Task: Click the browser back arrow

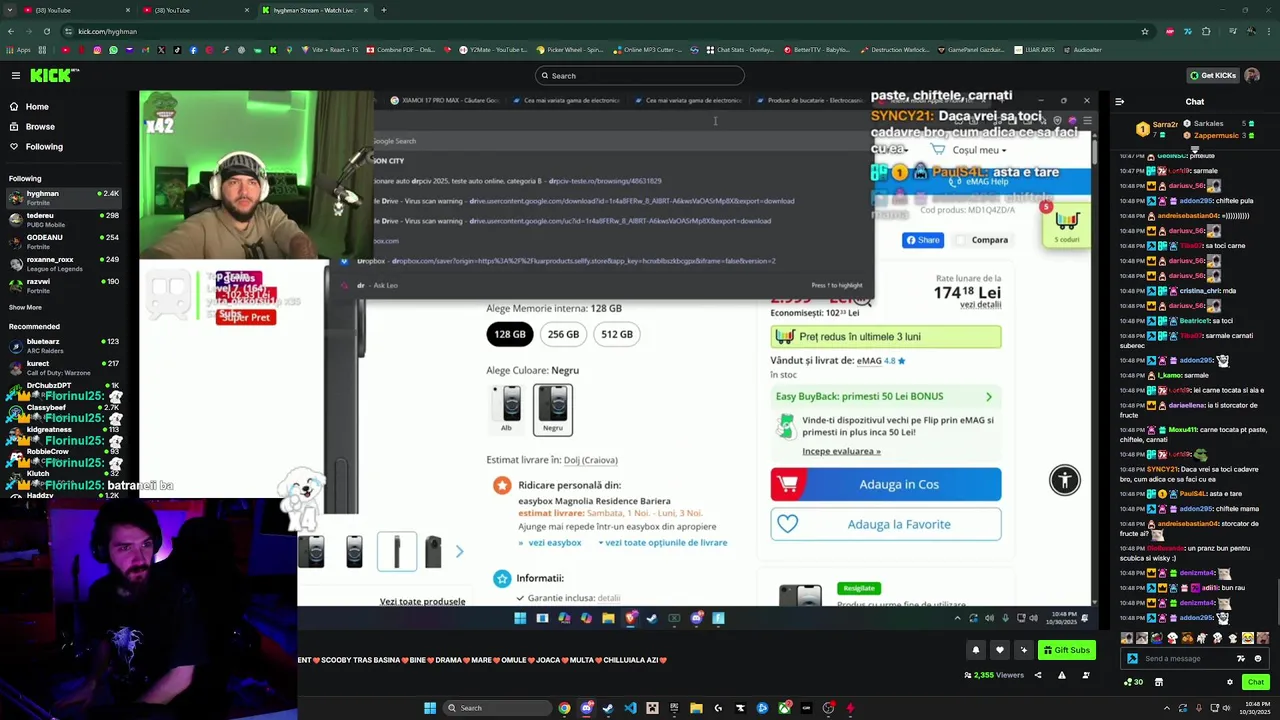Action: [10, 31]
